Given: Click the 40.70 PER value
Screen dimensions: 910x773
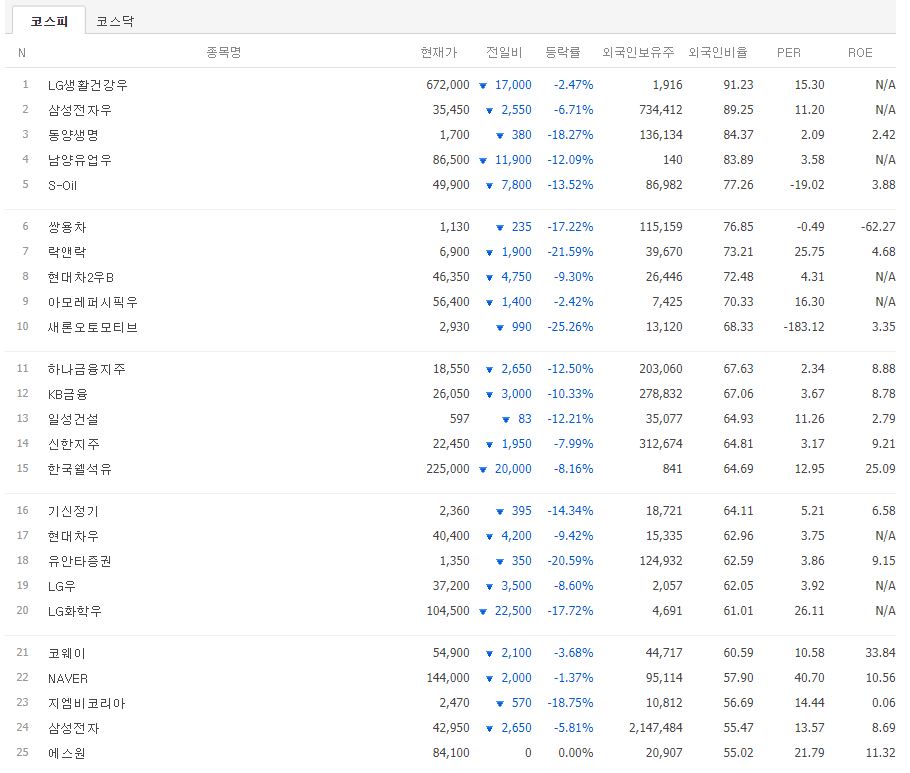Looking at the screenshot, I should click(x=810, y=678).
